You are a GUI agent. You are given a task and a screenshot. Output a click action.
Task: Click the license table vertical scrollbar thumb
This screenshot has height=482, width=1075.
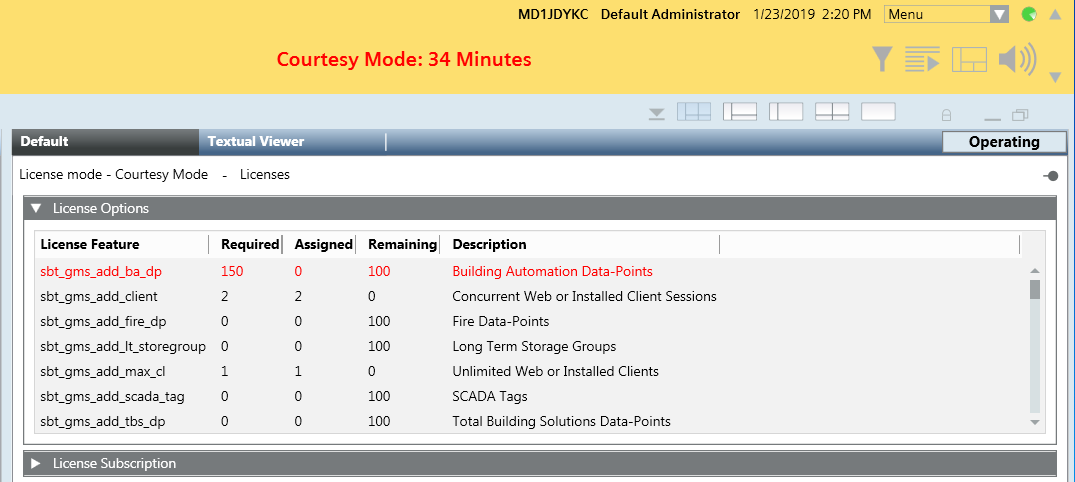pyautogui.click(x=1035, y=290)
